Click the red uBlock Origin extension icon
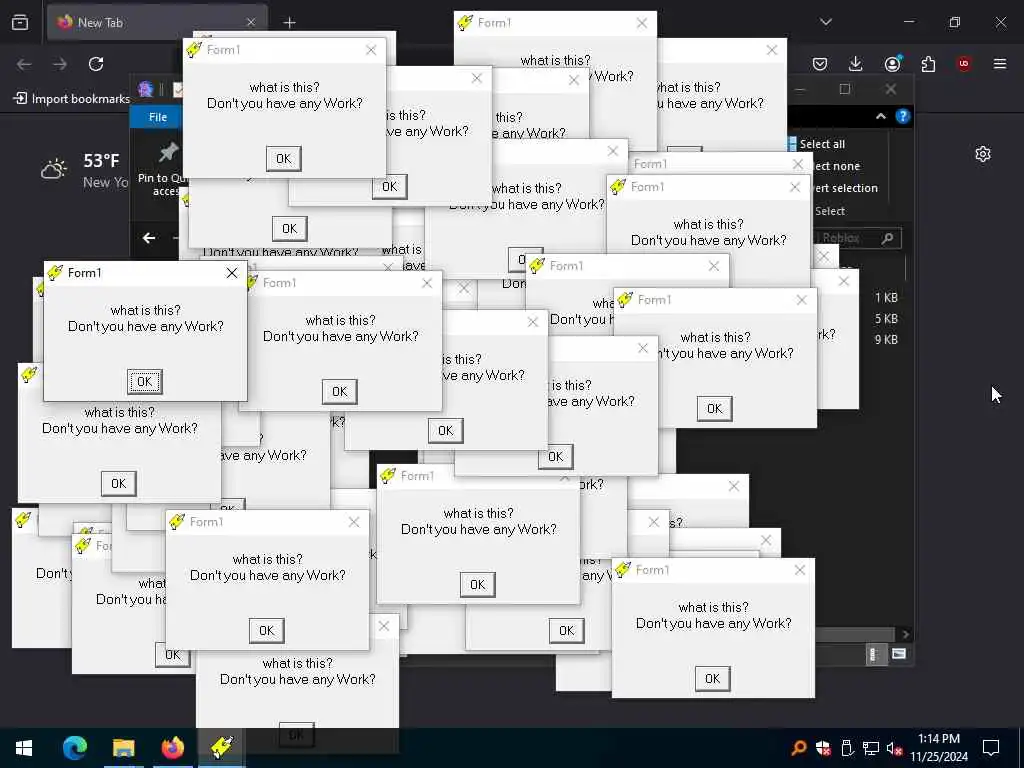This screenshot has height=768, width=1024. pyautogui.click(x=964, y=64)
